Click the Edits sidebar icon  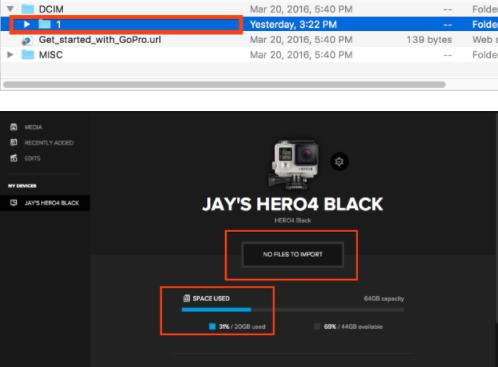click(14, 158)
